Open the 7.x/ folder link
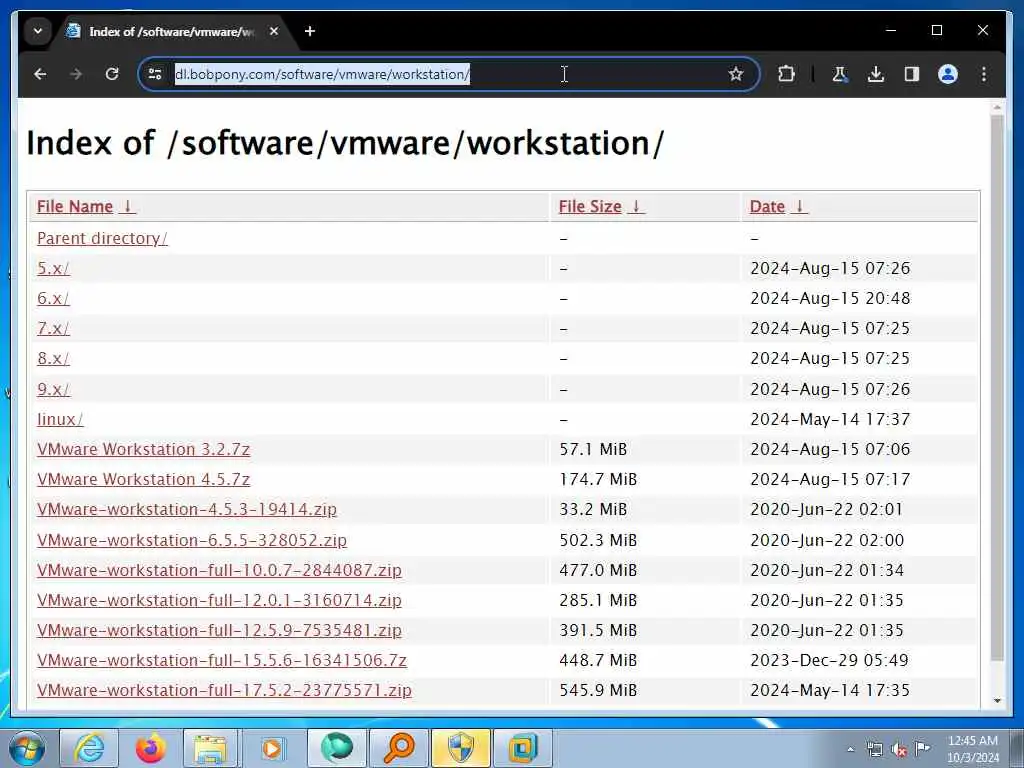 coord(53,328)
